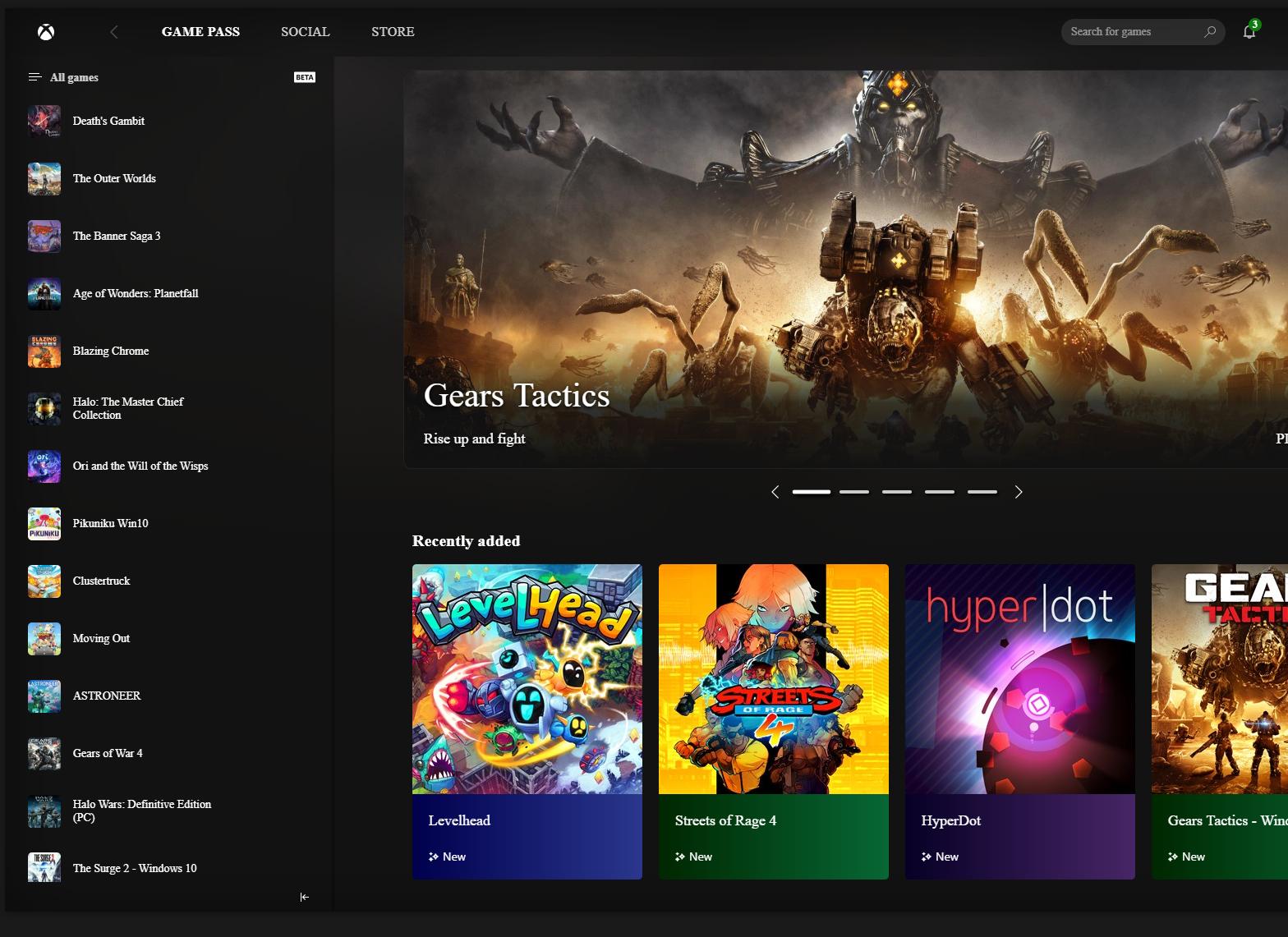Click the Levelhead title text
This screenshot has width=1288, height=937.
[x=459, y=820]
